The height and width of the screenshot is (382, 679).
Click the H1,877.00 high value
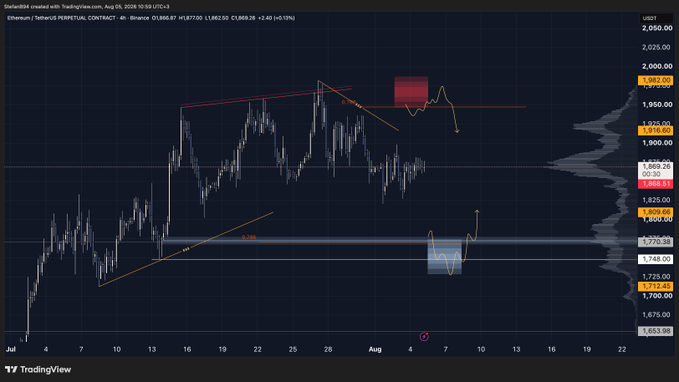[191, 18]
